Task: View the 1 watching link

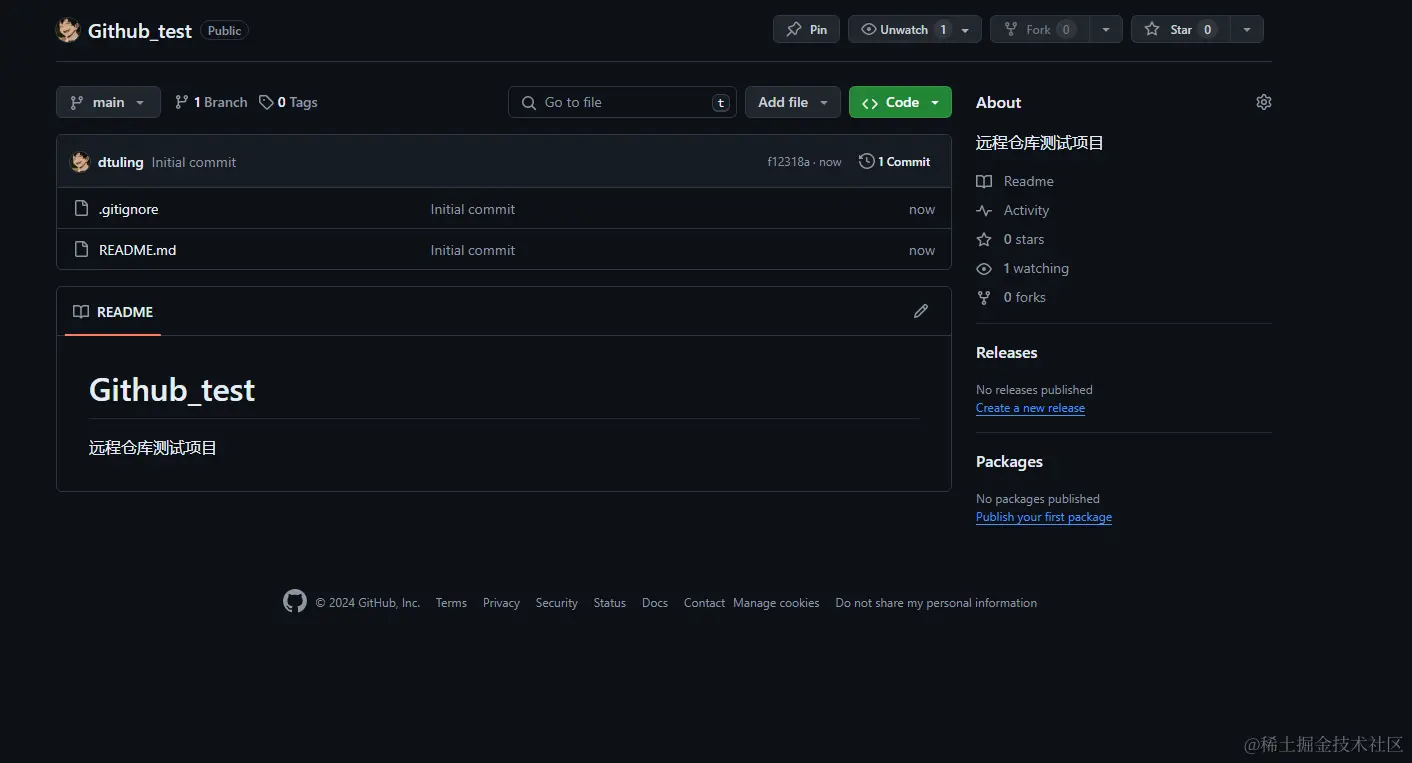Action: (1023, 268)
